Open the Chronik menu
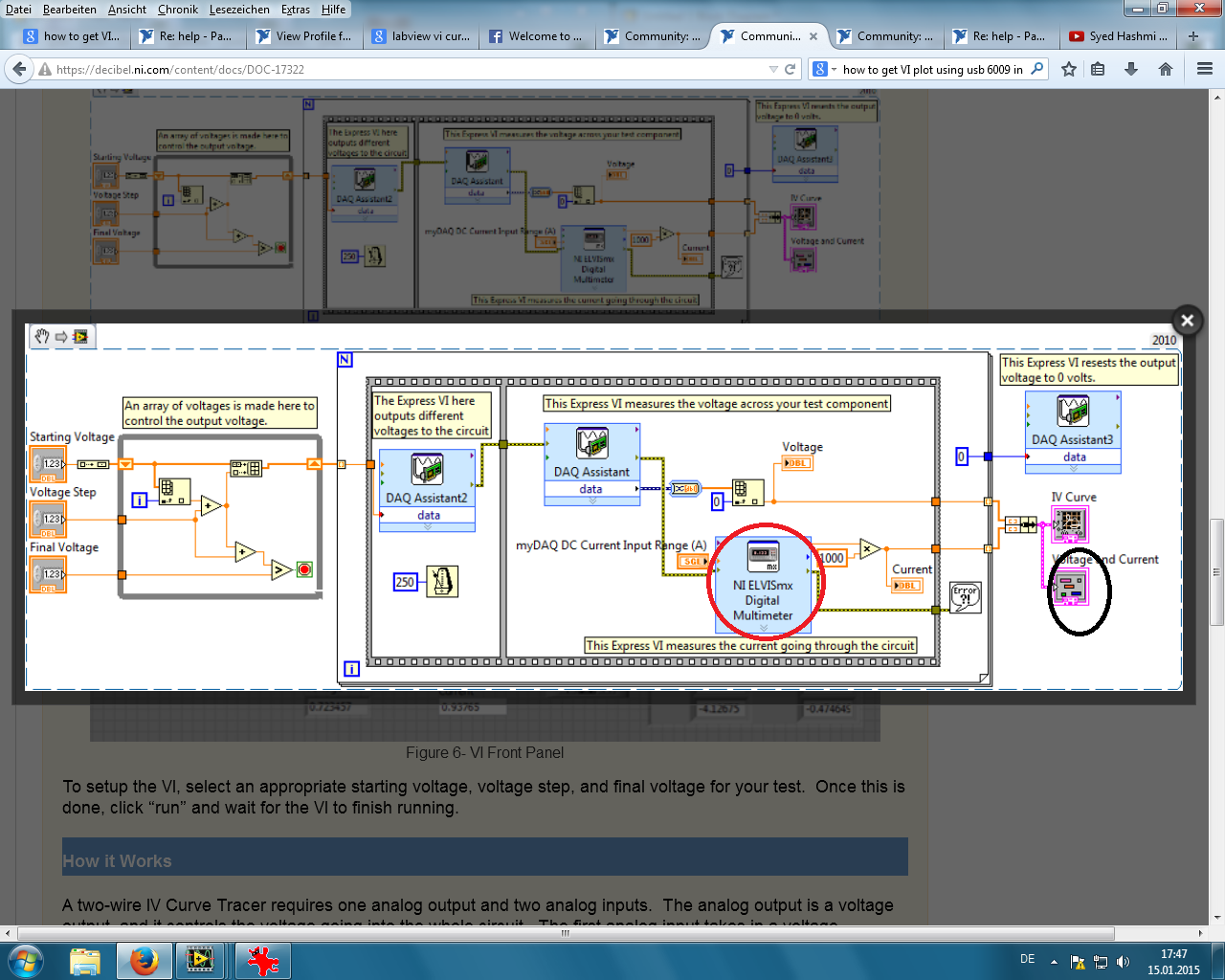 [178, 10]
